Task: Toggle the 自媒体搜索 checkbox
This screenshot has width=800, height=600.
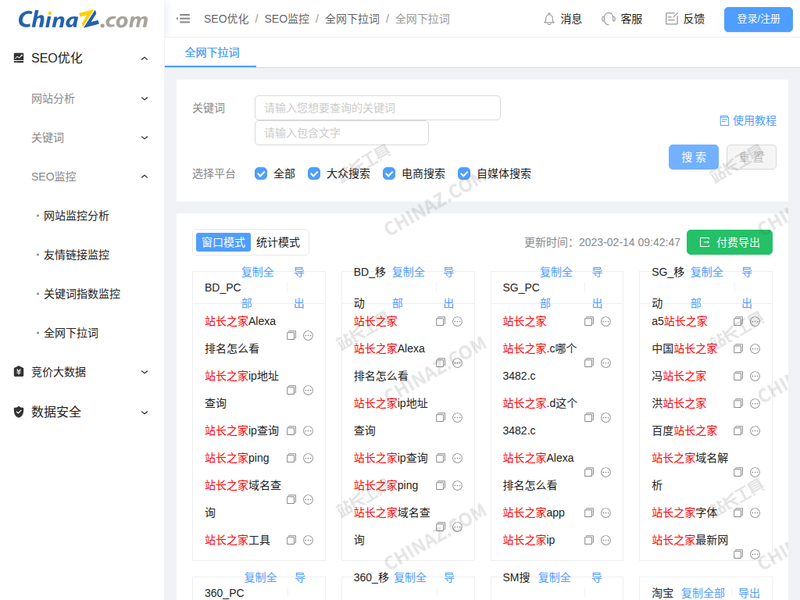Action: (x=464, y=173)
